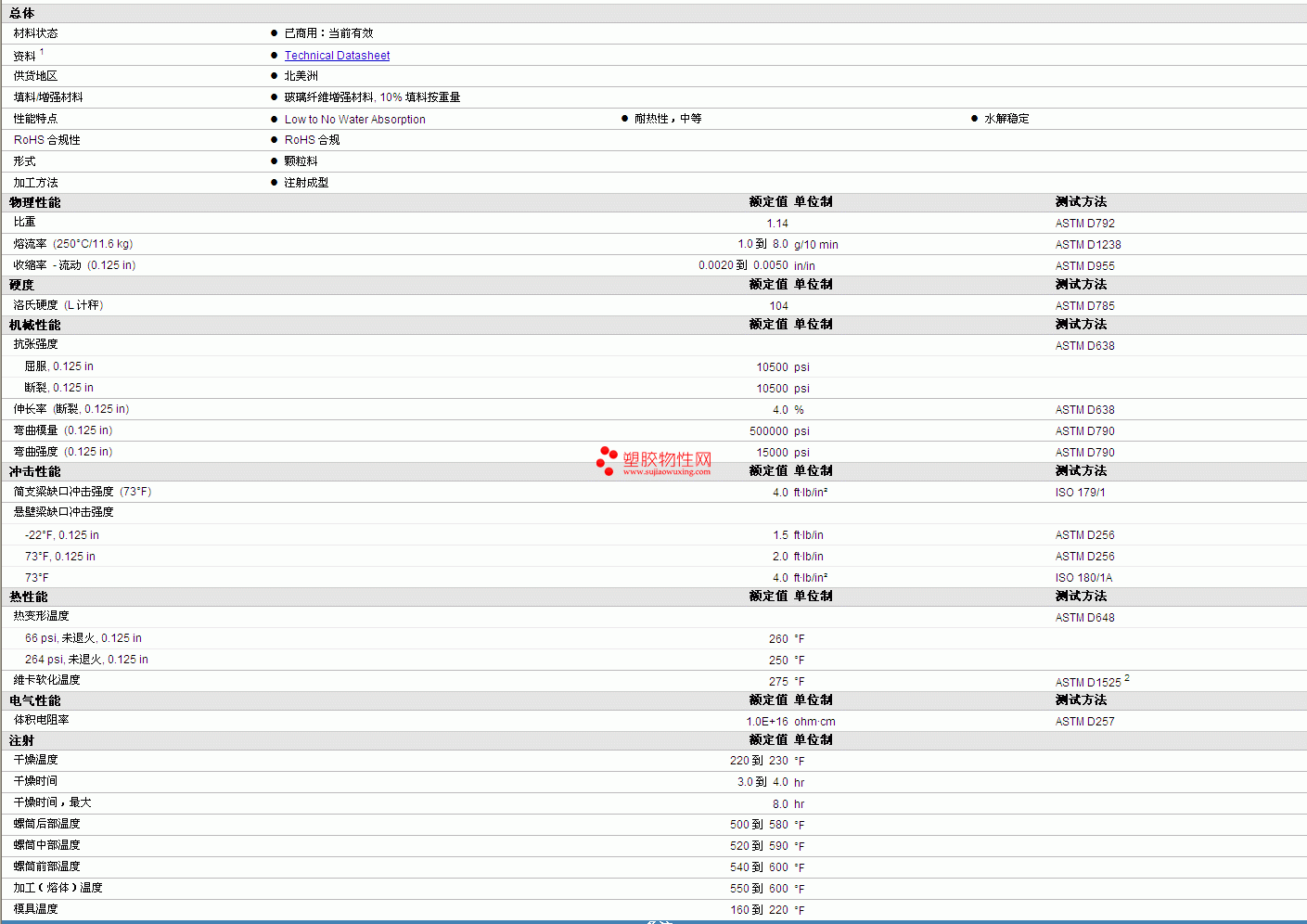1307x924 pixels.
Task: Click "玻璃纤维增强材料, 10% 填料按重量" filler text
Action: [x=372, y=97]
